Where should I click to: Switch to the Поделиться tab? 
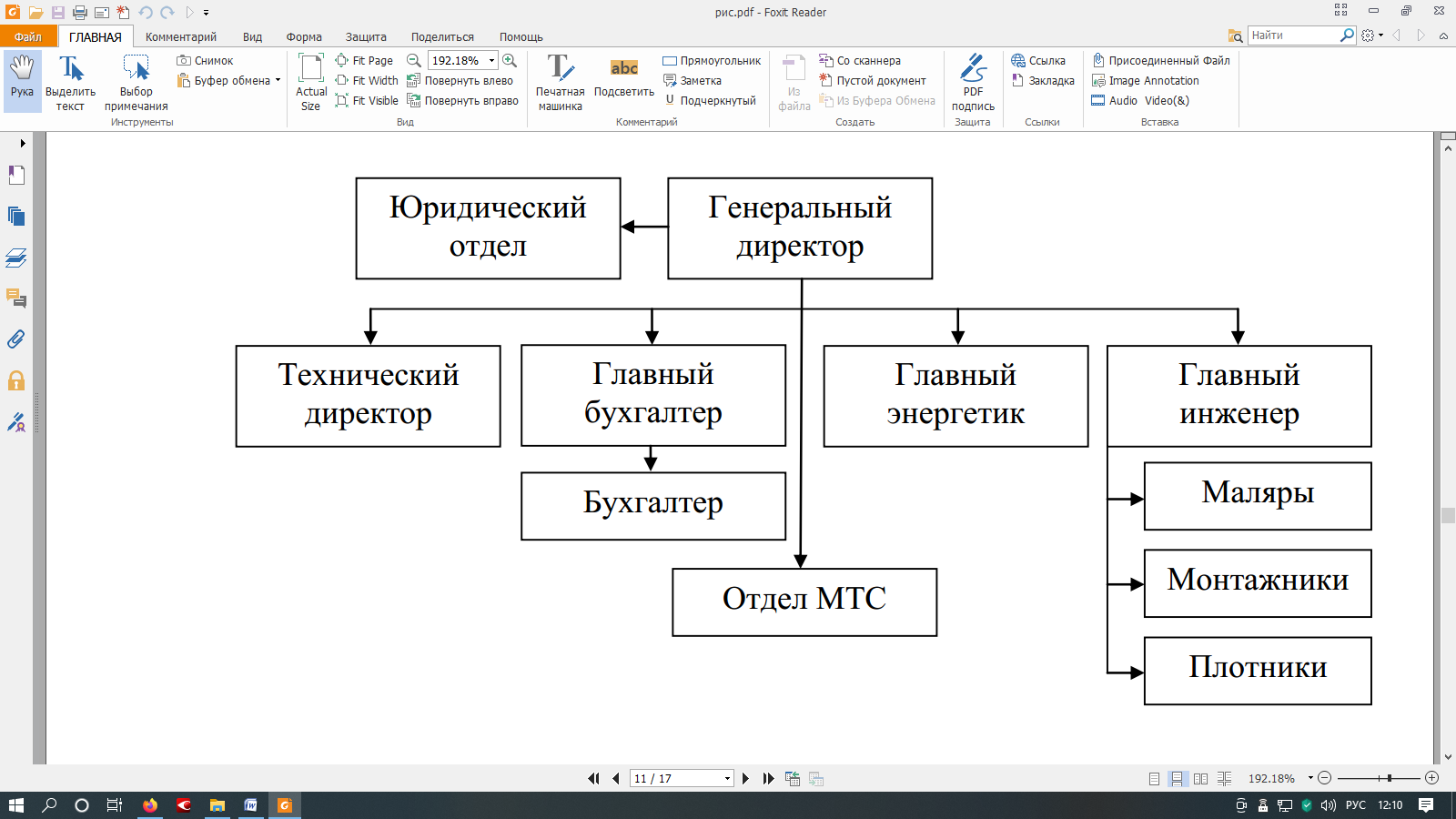[x=442, y=36]
